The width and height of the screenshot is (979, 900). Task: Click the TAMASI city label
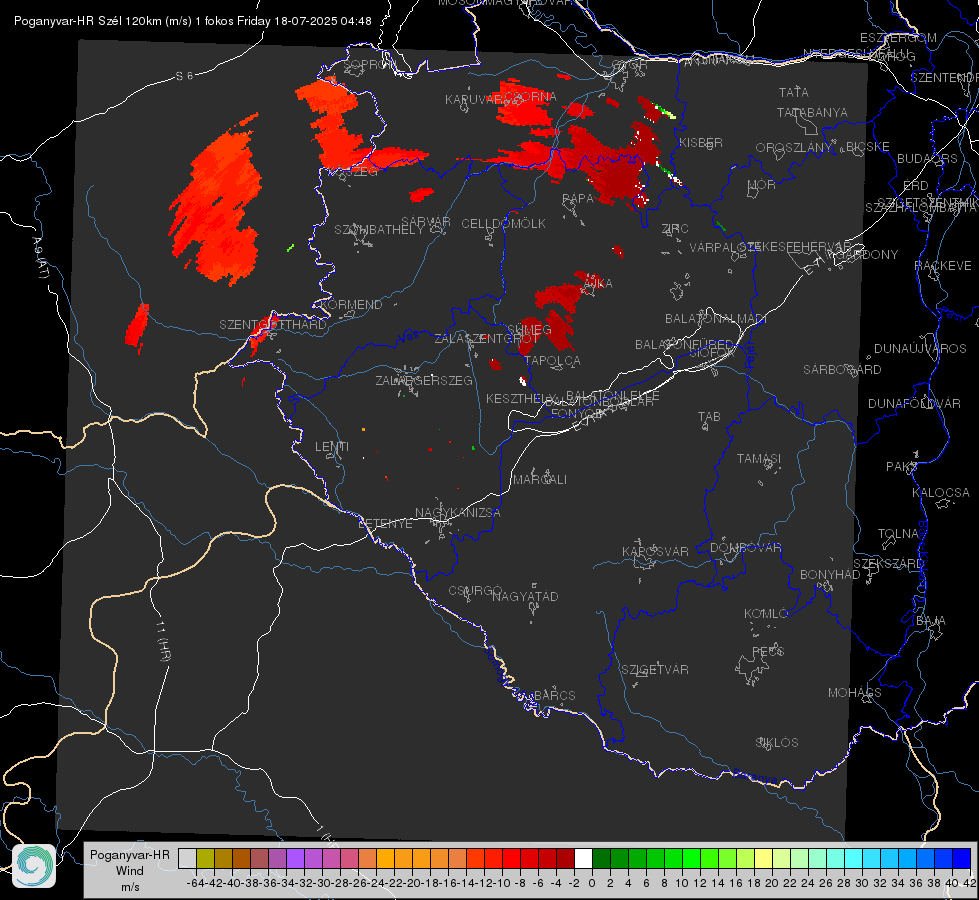pyautogui.click(x=759, y=458)
